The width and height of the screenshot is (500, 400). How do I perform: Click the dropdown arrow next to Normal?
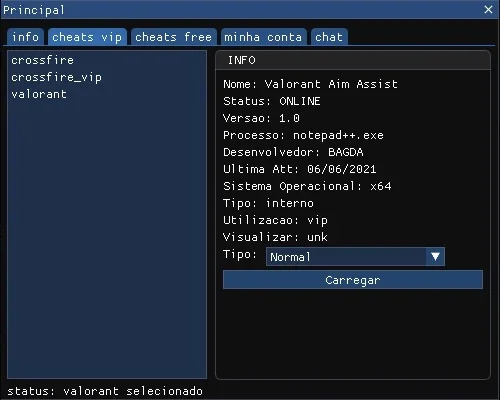point(435,256)
